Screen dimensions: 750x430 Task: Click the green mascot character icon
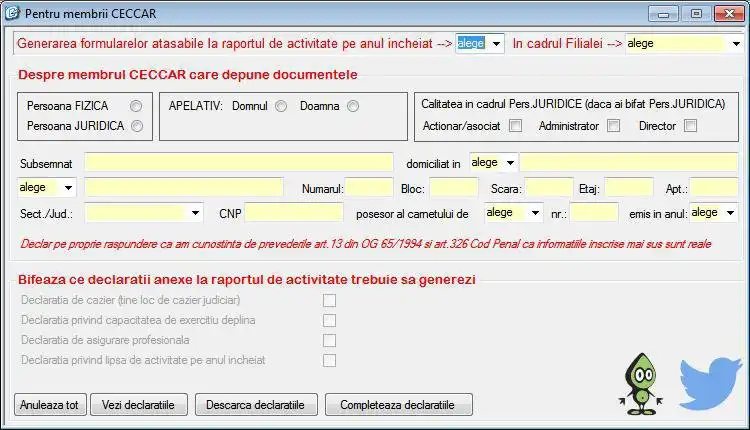tap(641, 384)
